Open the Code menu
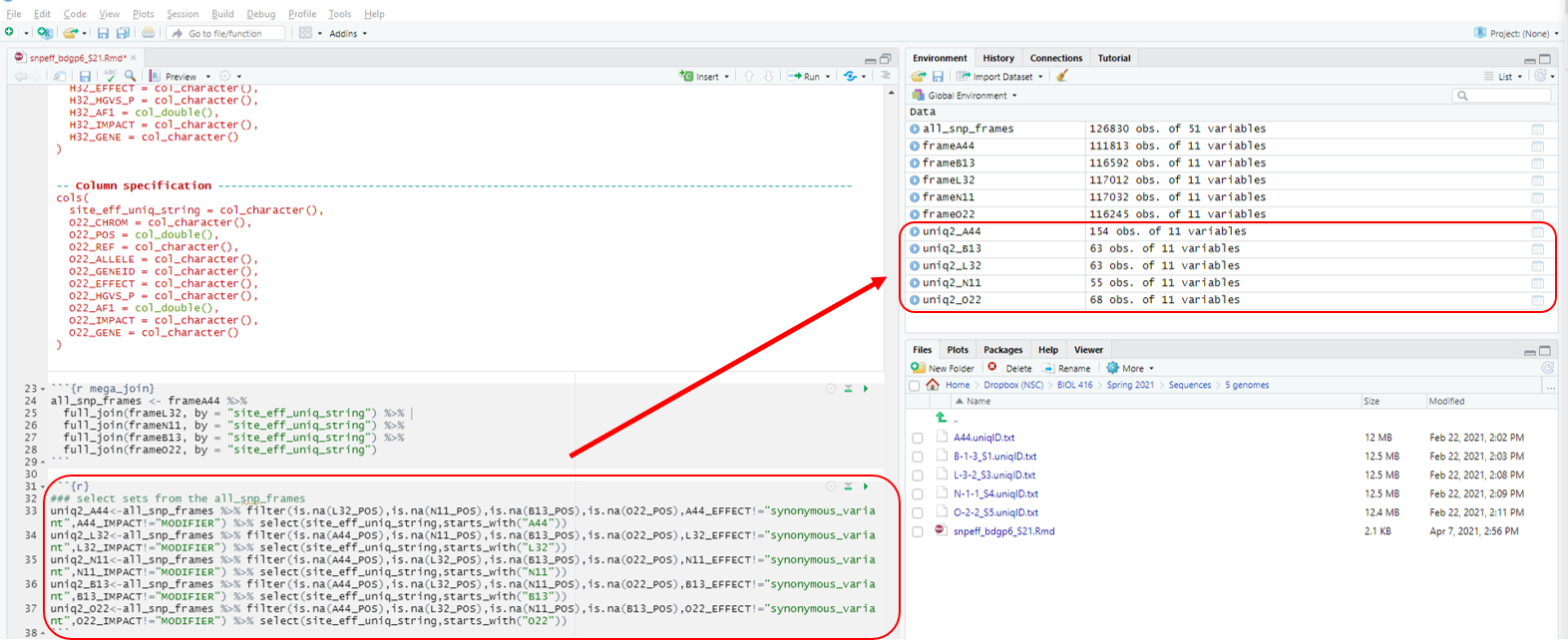 coord(75,14)
